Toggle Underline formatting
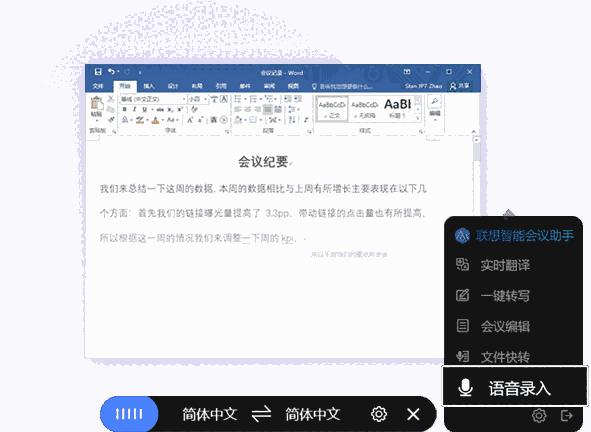The image size is (591, 432). [x=144, y=109]
